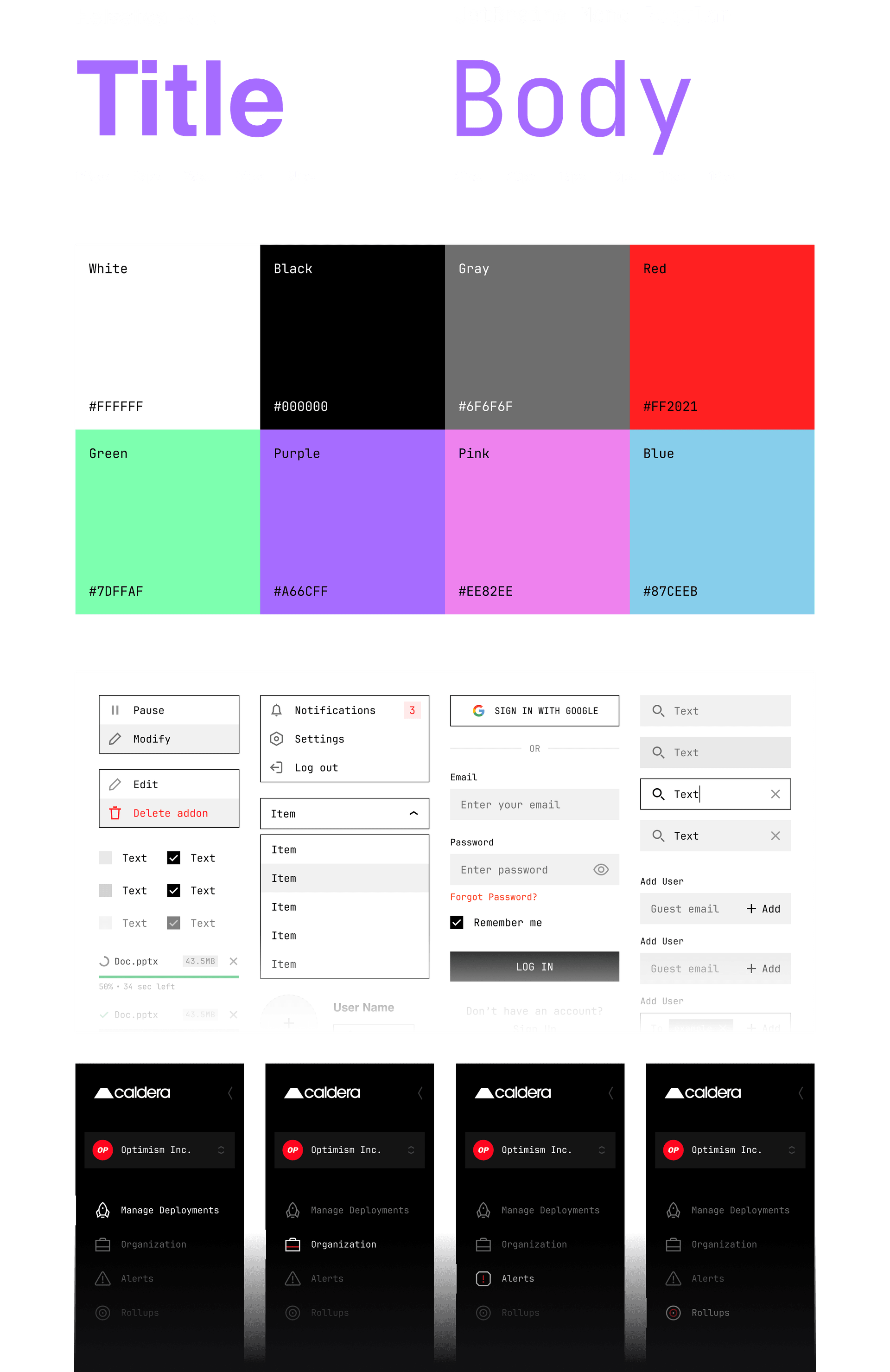Expand the Item dropdown menu

click(x=343, y=813)
